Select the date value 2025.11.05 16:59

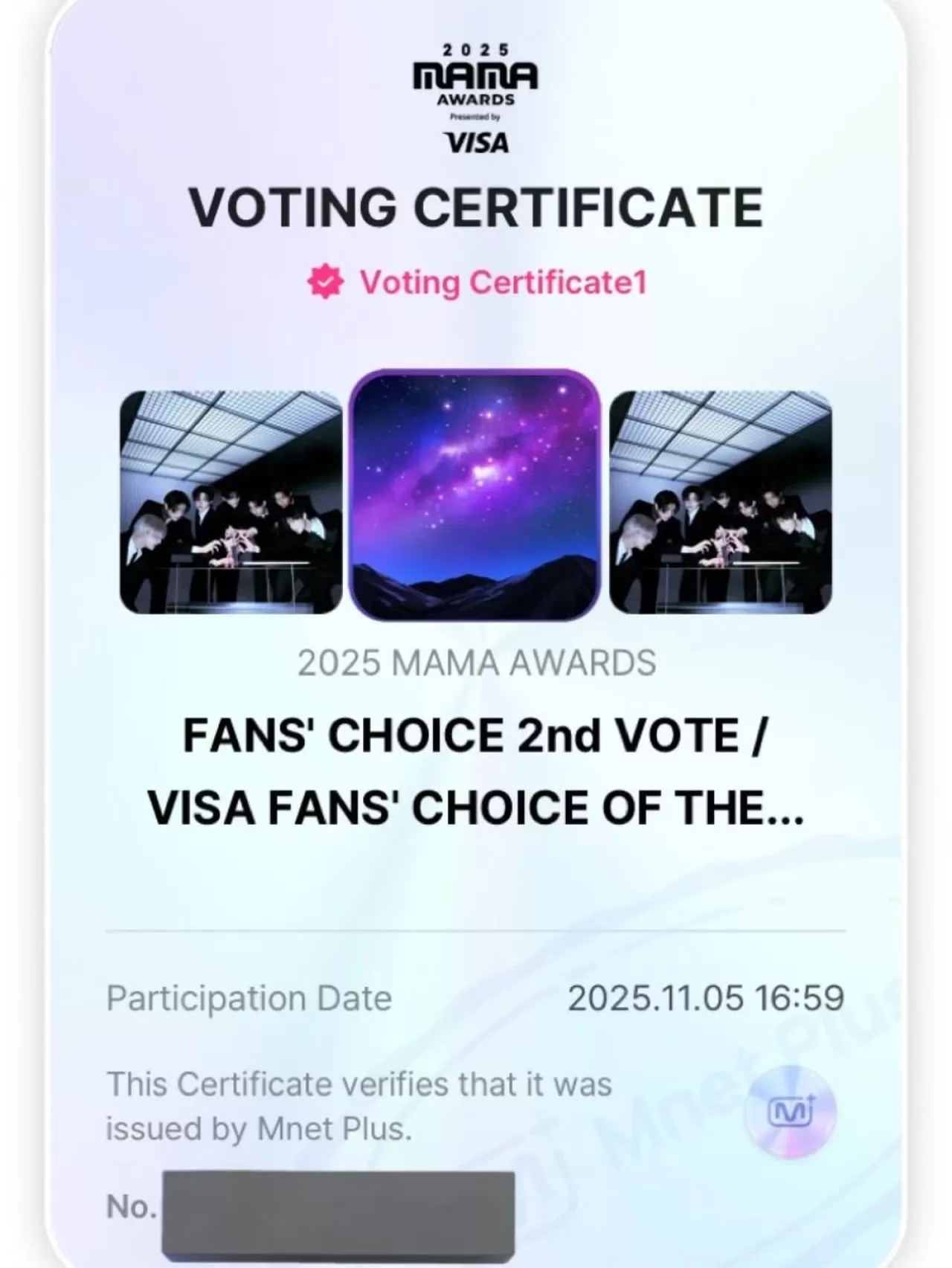(x=706, y=998)
